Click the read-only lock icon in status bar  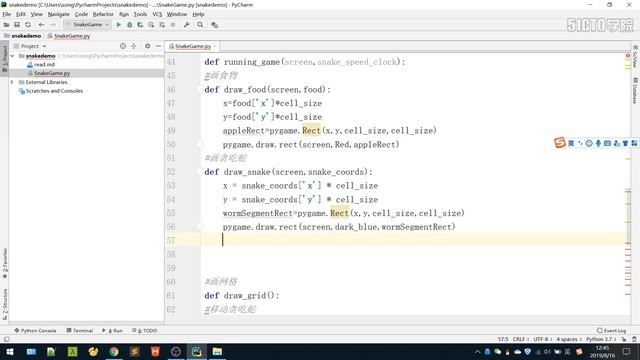coord(624,339)
